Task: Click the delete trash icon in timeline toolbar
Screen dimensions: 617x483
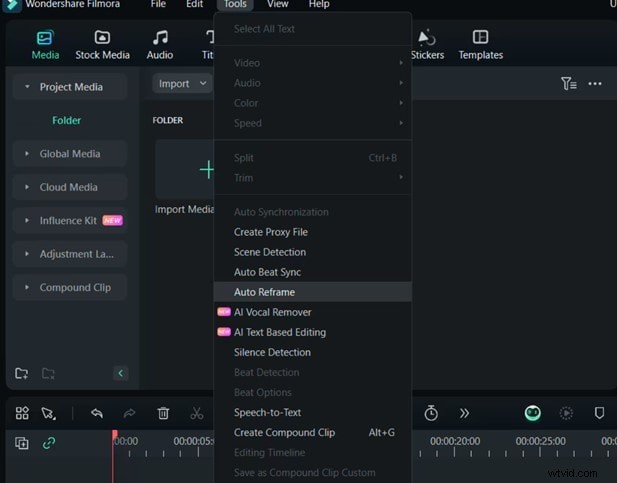Action: 163,413
